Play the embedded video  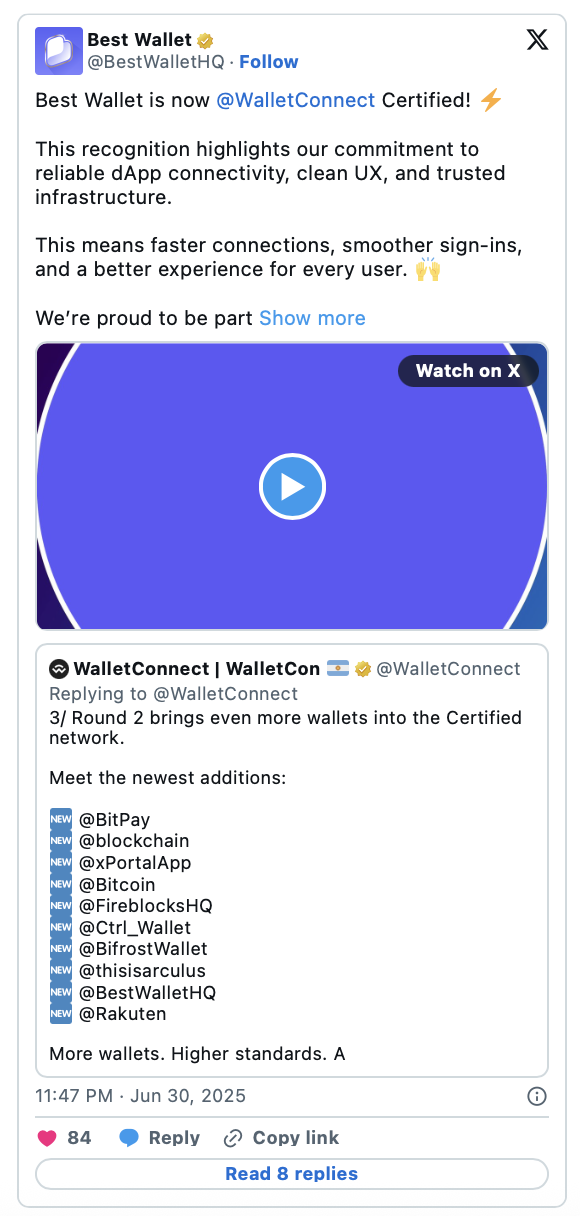coord(292,486)
